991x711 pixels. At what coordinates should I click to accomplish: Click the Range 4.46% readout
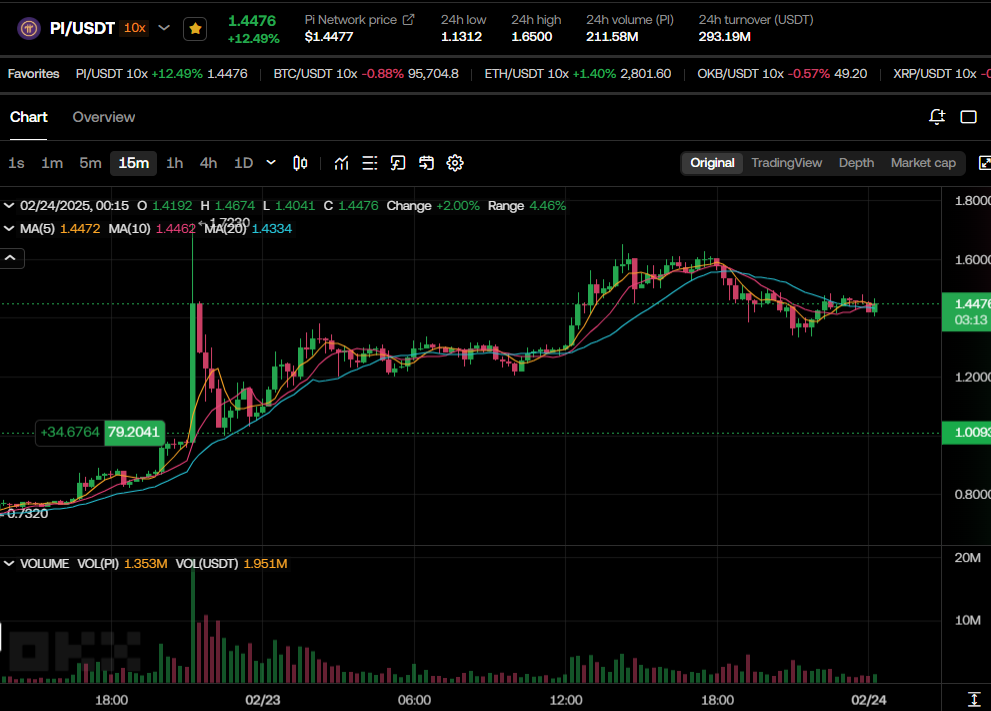[526, 205]
